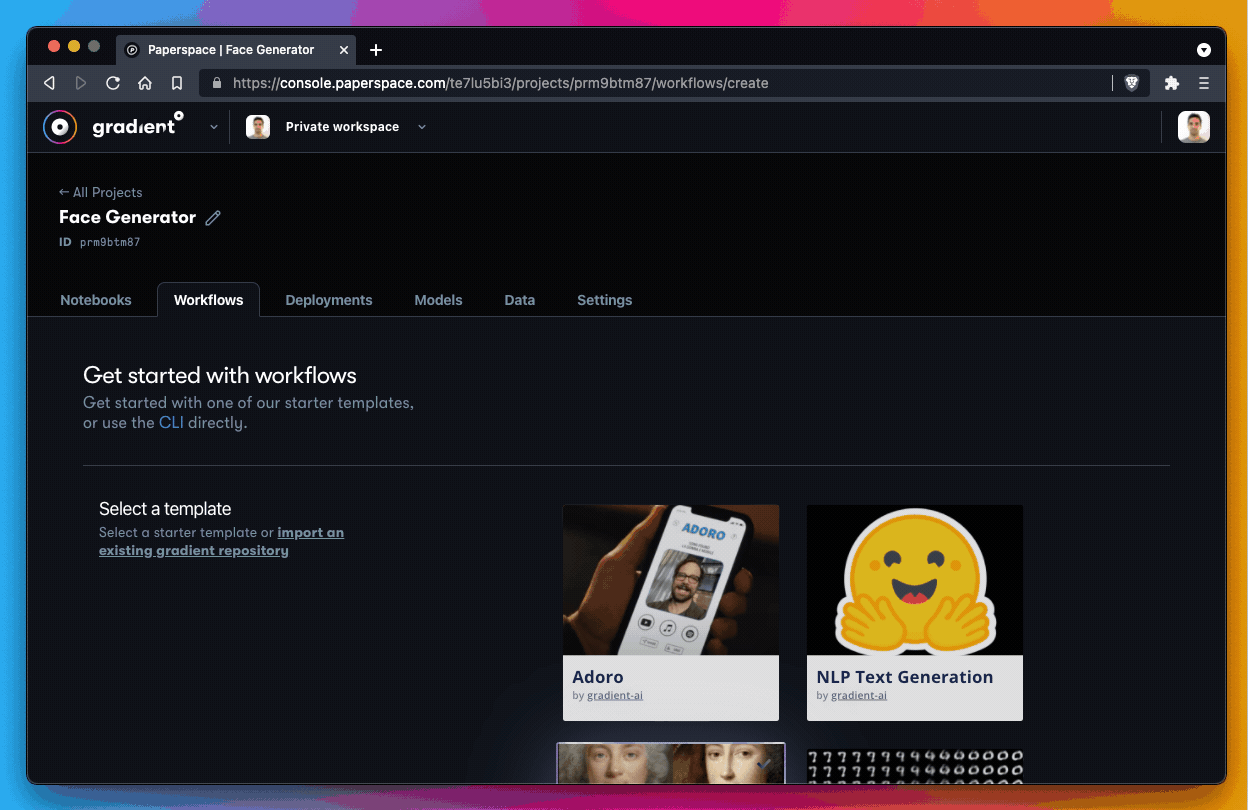Image resolution: width=1248 pixels, height=810 pixels.
Task: Open the browser hamburger menu
Action: point(1204,83)
